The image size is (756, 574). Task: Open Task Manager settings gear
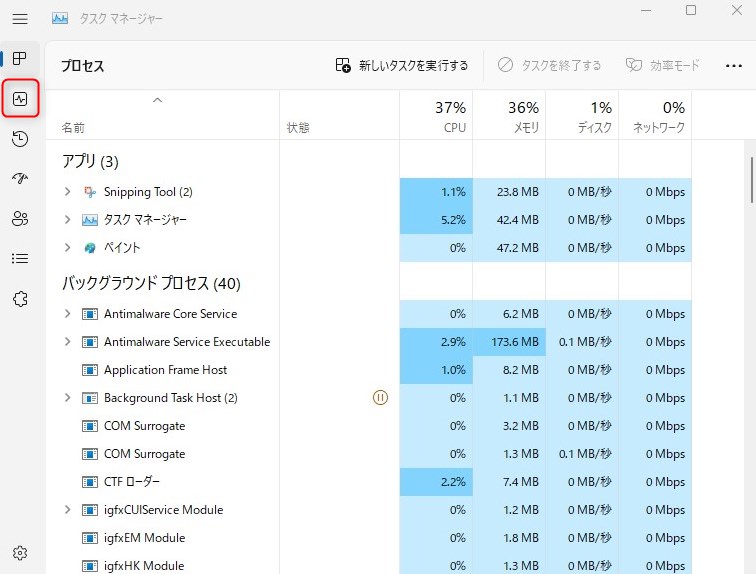[x=20, y=553]
